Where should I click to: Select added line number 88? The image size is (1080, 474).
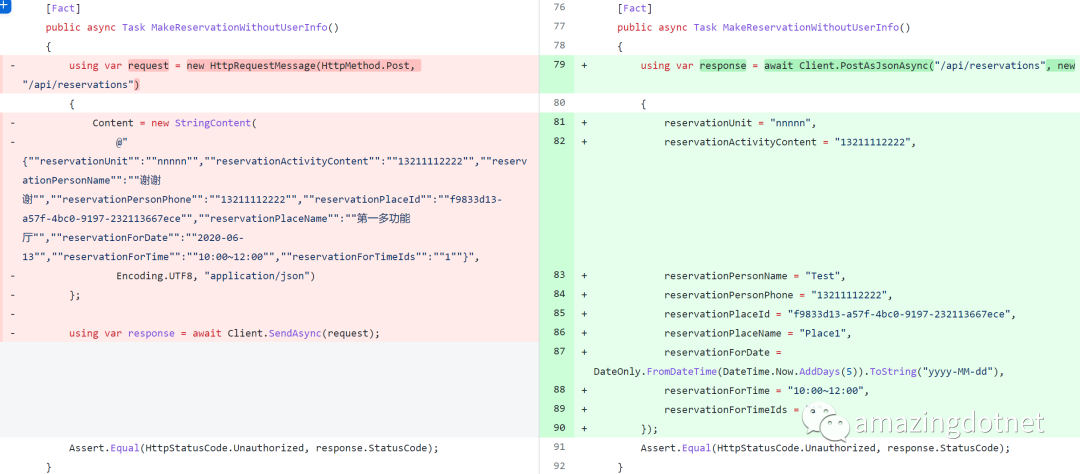(x=559, y=390)
